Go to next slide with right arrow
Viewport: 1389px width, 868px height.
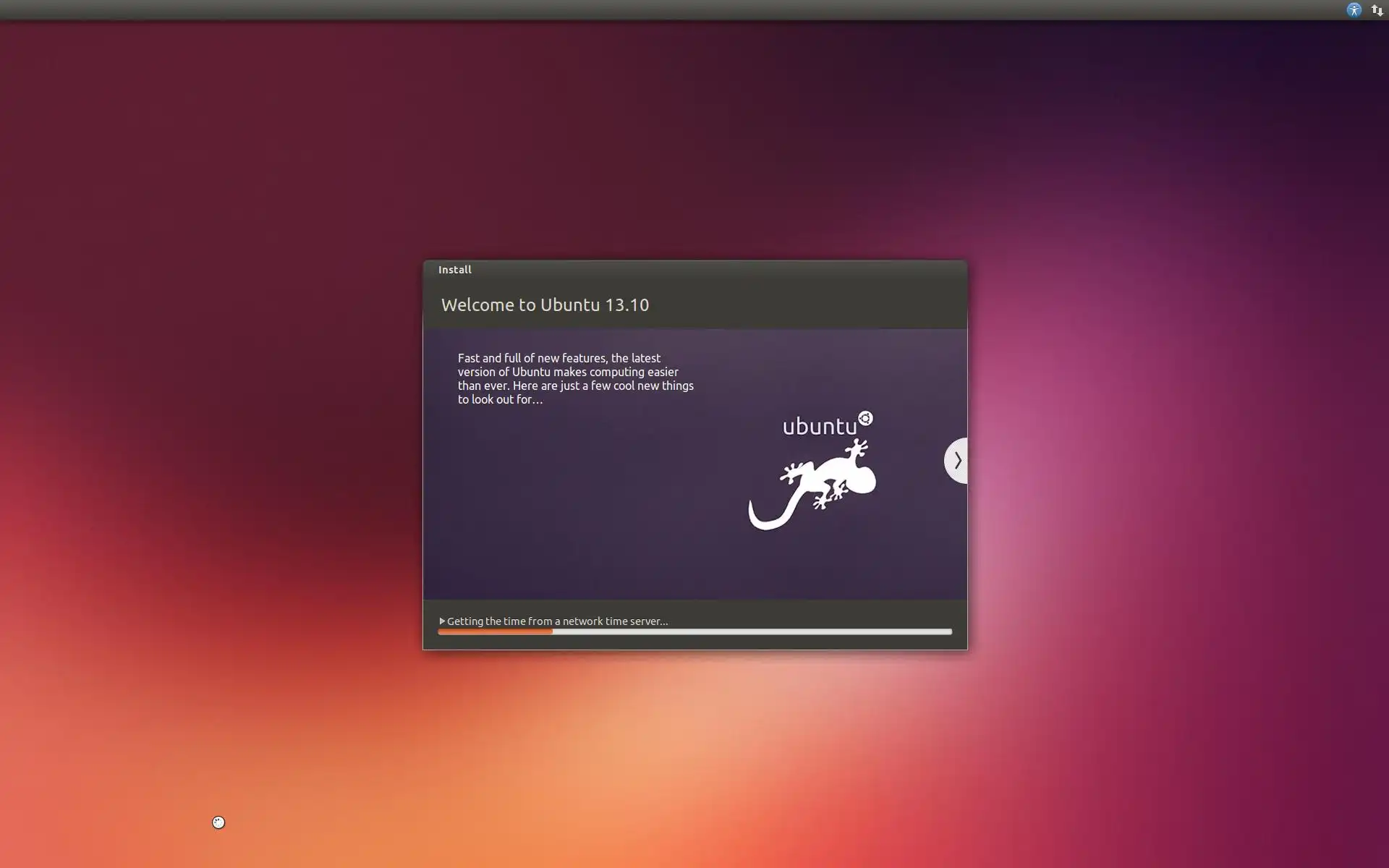click(x=956, y=461)
